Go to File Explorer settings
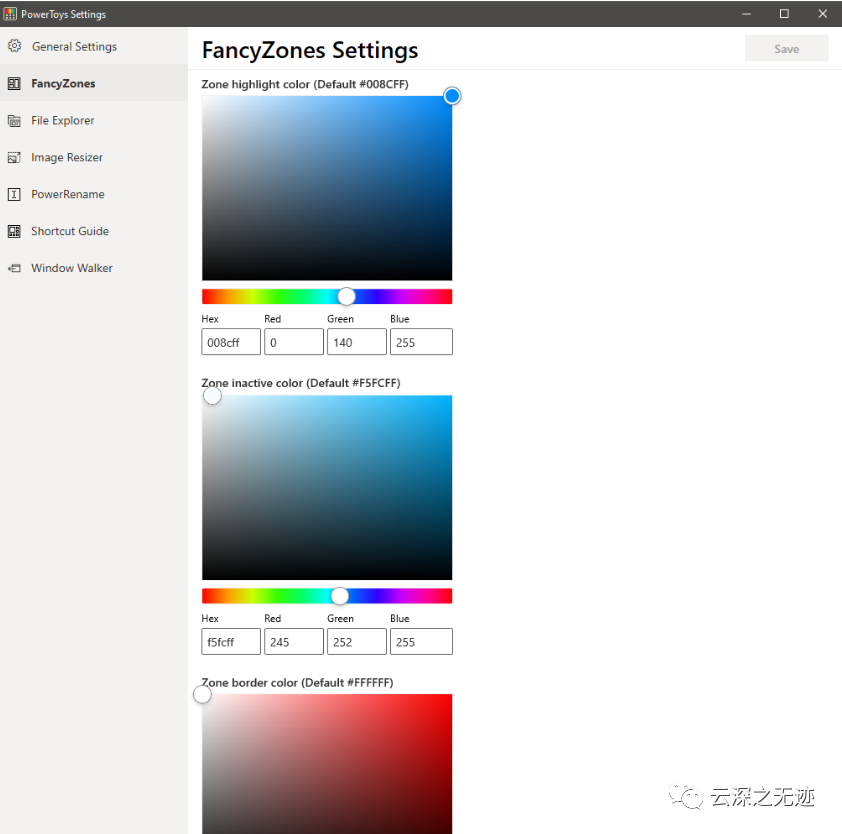This screenshot has width=842, height=834. 94,120
